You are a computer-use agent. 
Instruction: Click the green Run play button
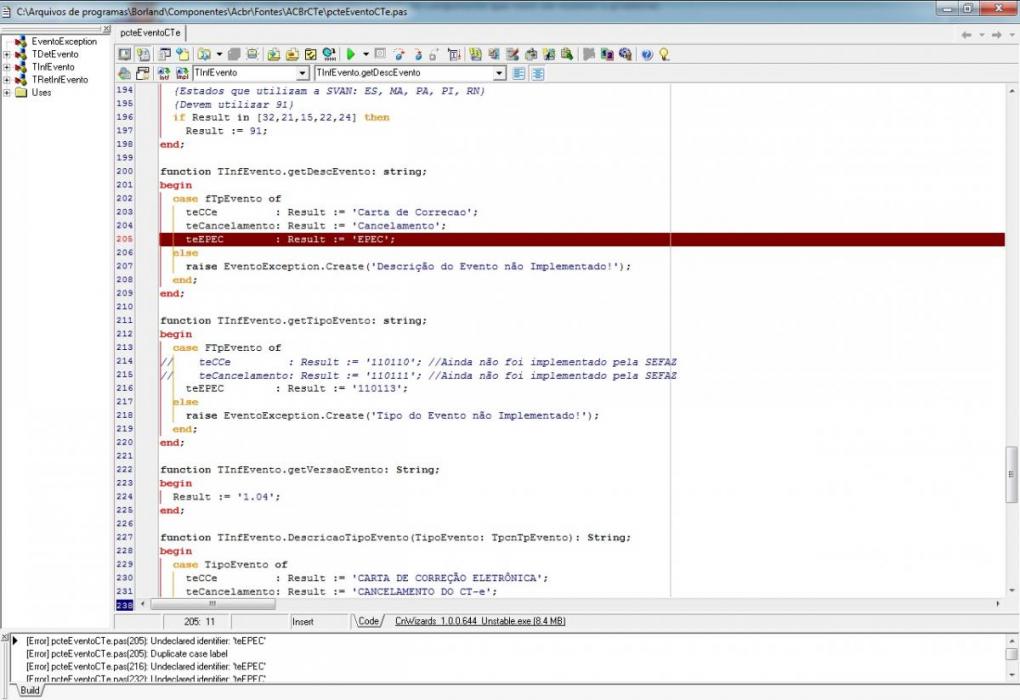351,55
